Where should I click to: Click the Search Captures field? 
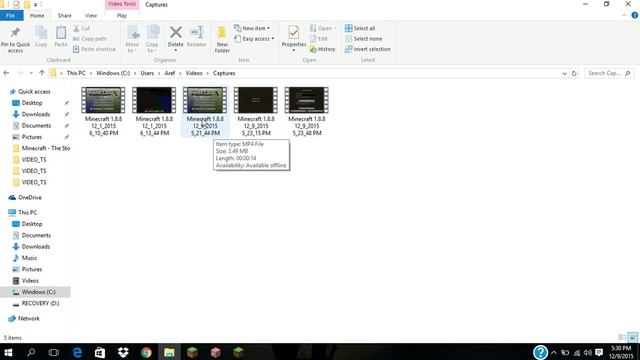(x=609, y=73)
